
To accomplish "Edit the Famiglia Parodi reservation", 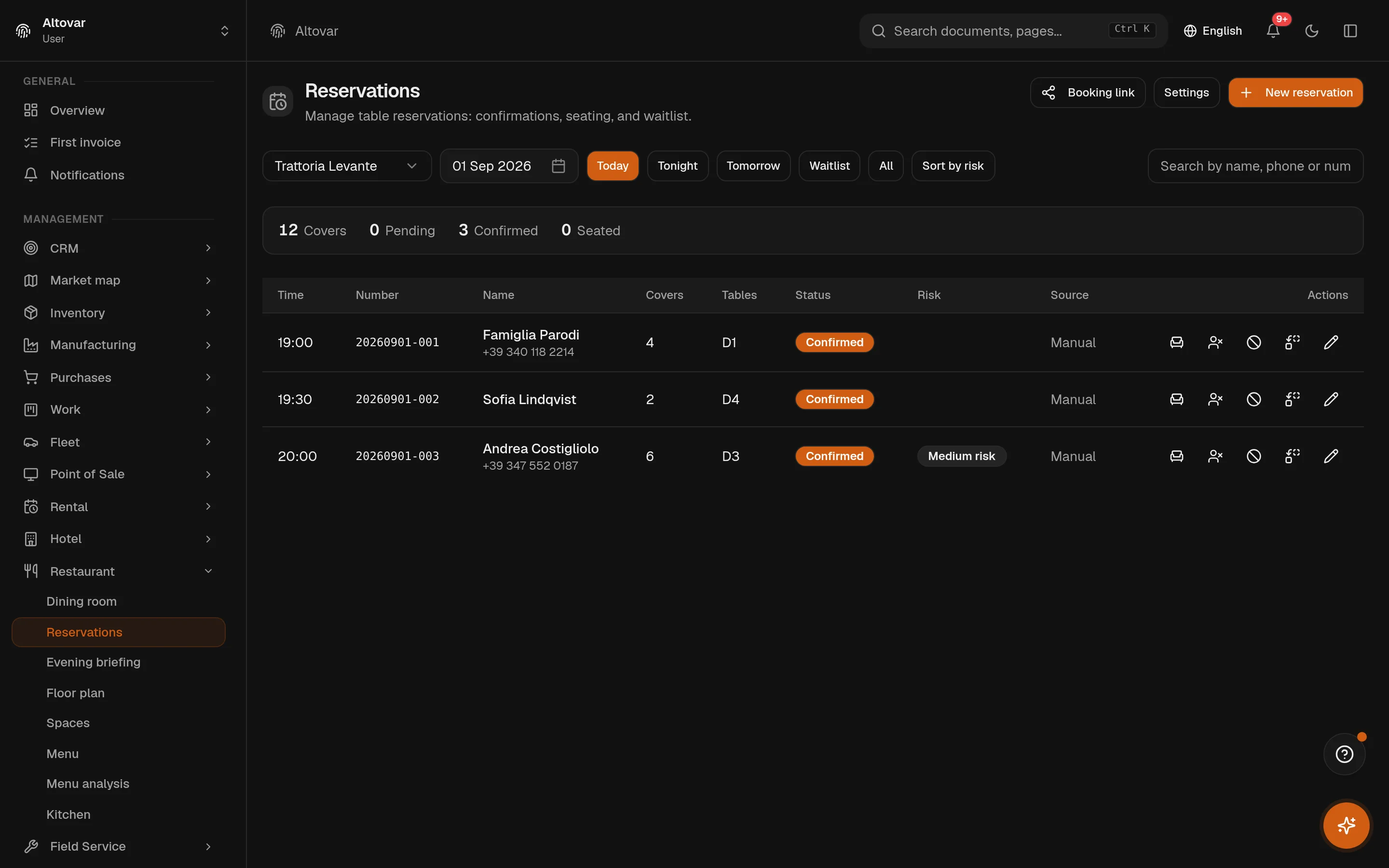I will [1331, 342].
